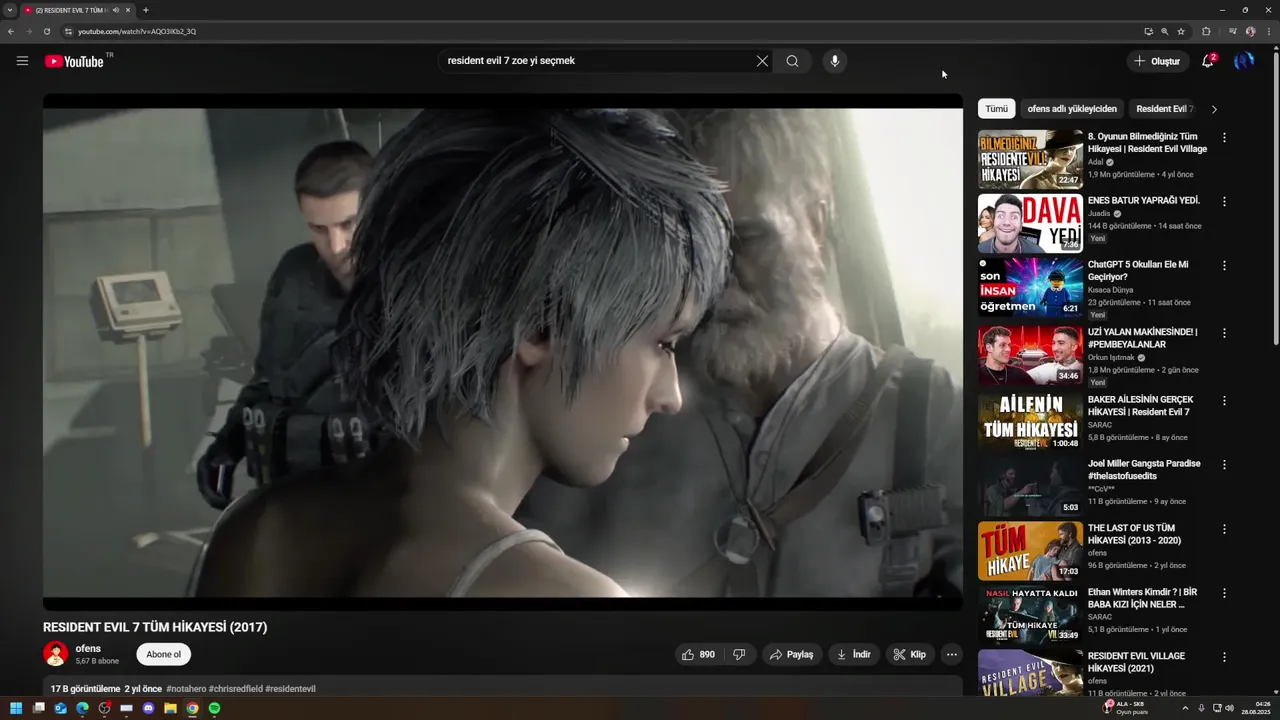
Task: Open options for THE LAST OF US video
Action: (1224, 529)
